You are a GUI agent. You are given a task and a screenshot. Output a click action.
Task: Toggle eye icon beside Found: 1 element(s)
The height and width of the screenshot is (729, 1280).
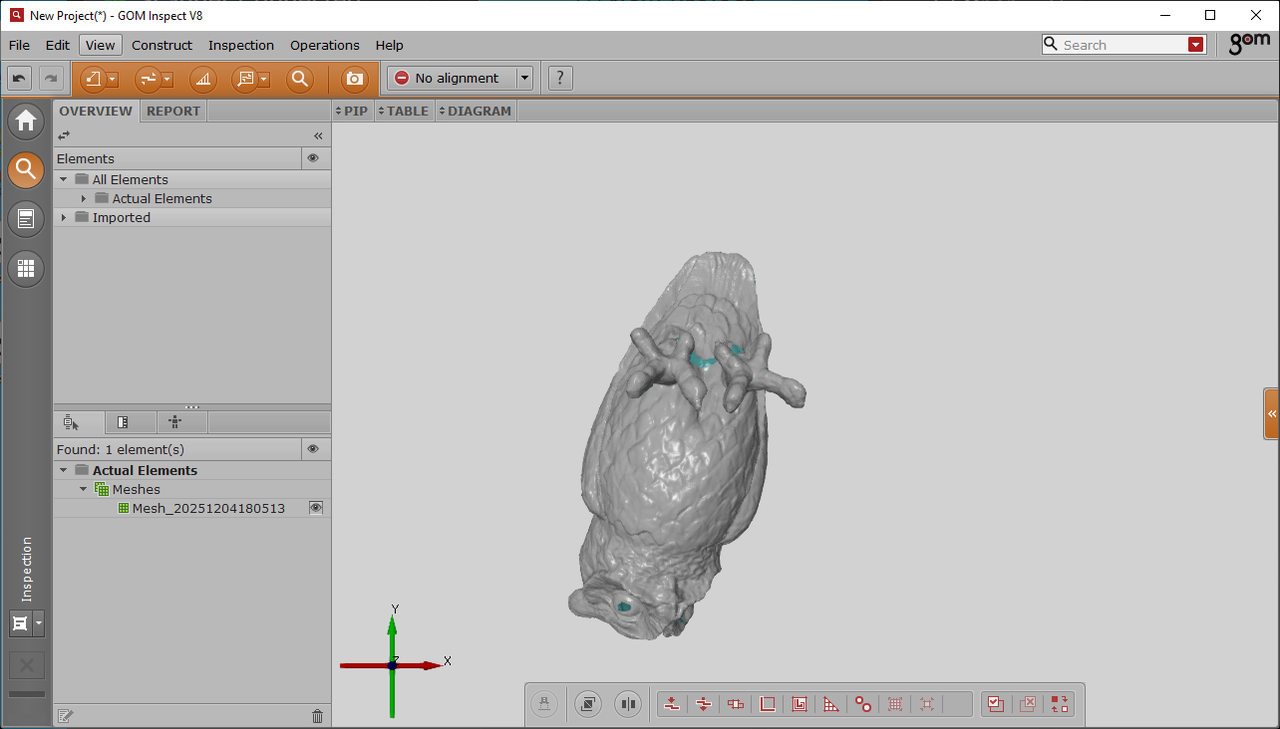coord(313,449)
